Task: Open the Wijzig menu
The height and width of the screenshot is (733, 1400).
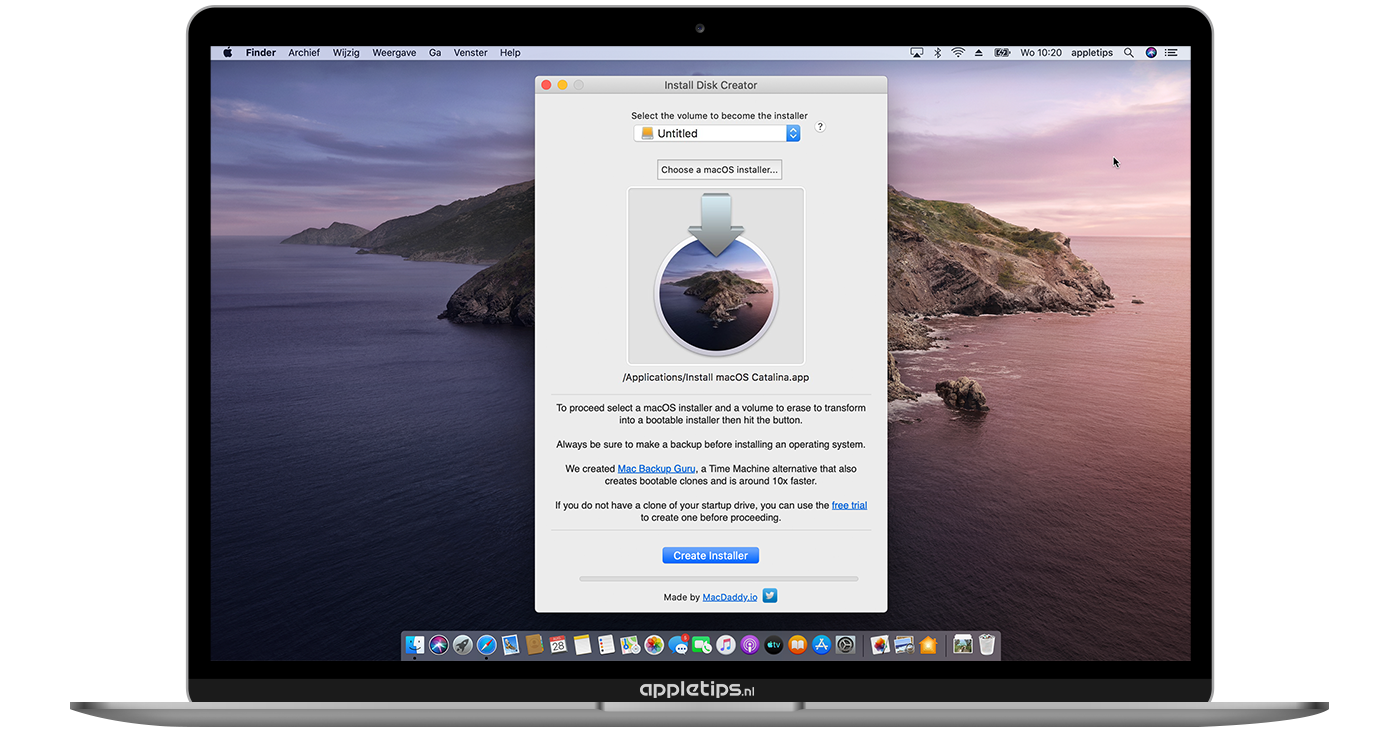Action: pyautogui.click(x=346, y=53)
